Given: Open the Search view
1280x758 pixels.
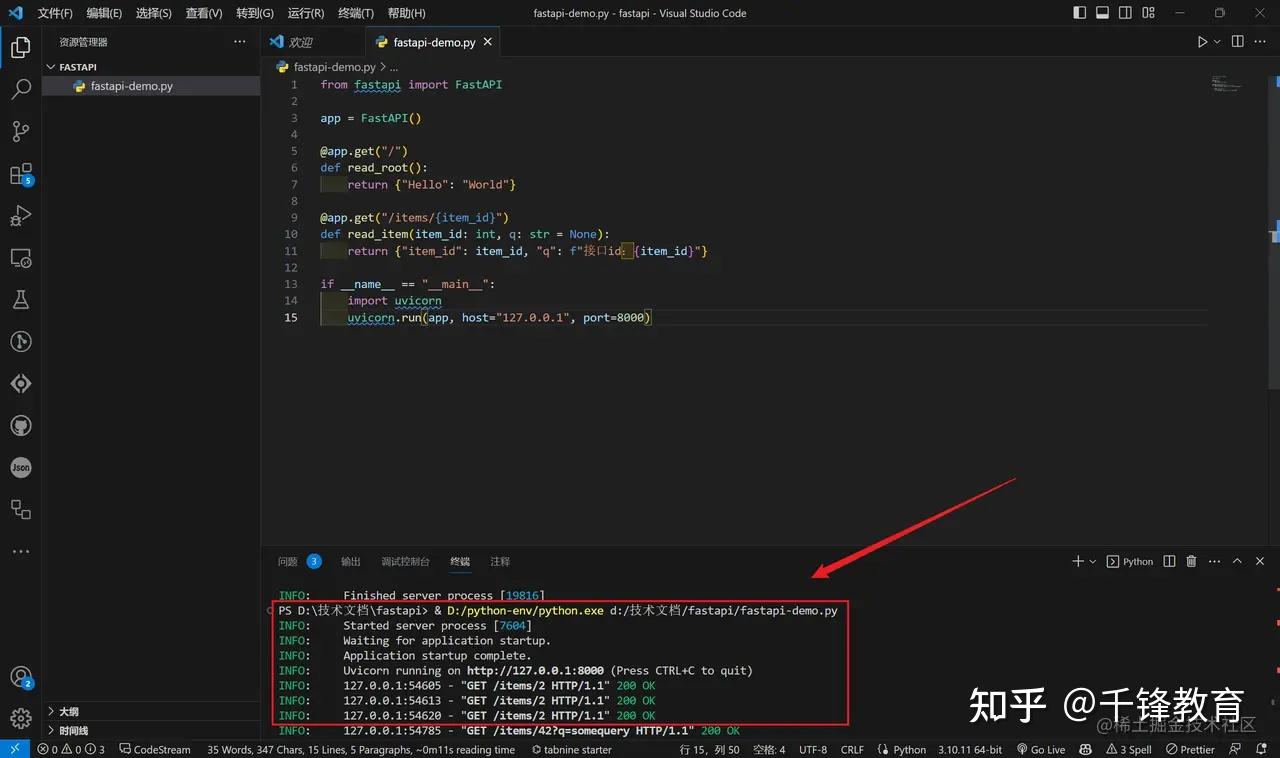Looking at the screenshot, I should pos(21,89).
